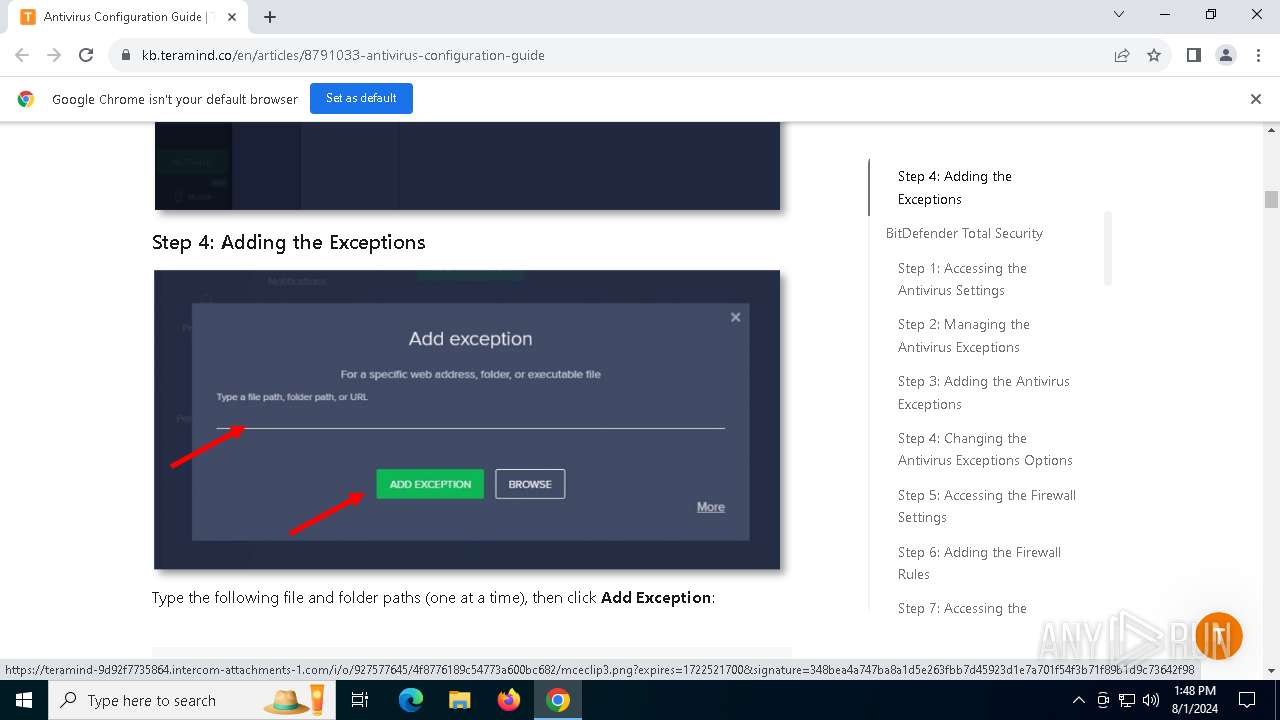Click the taskbar search box

tap(190, 700)
